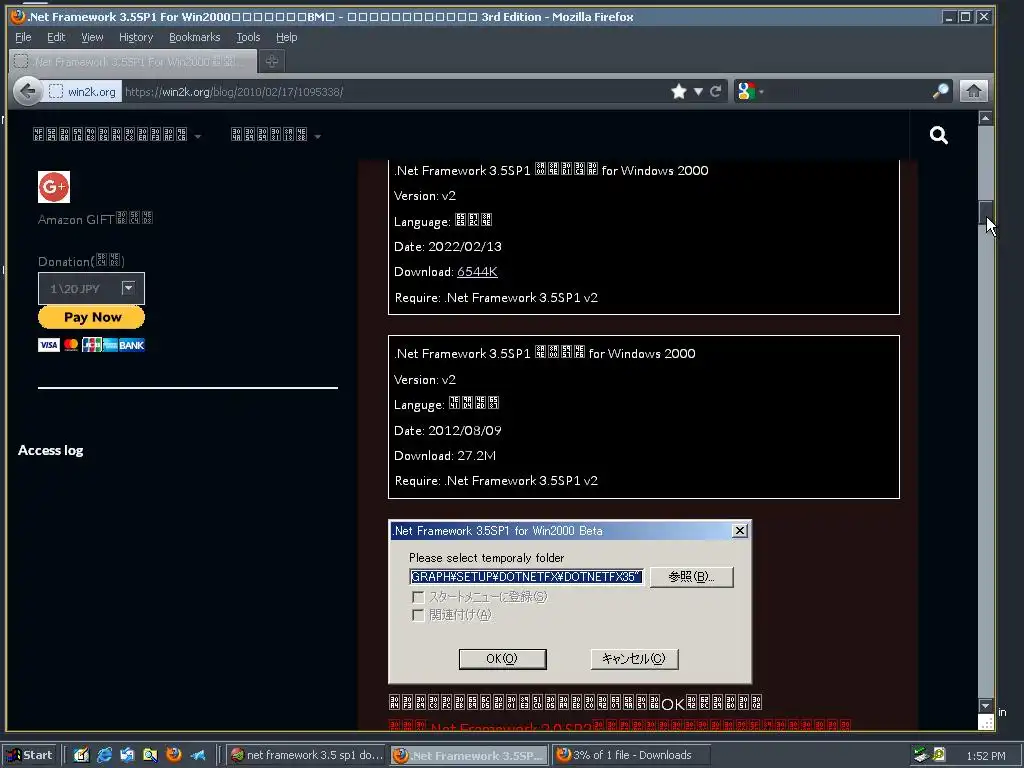Open the Help menu

tap(286, 37)
